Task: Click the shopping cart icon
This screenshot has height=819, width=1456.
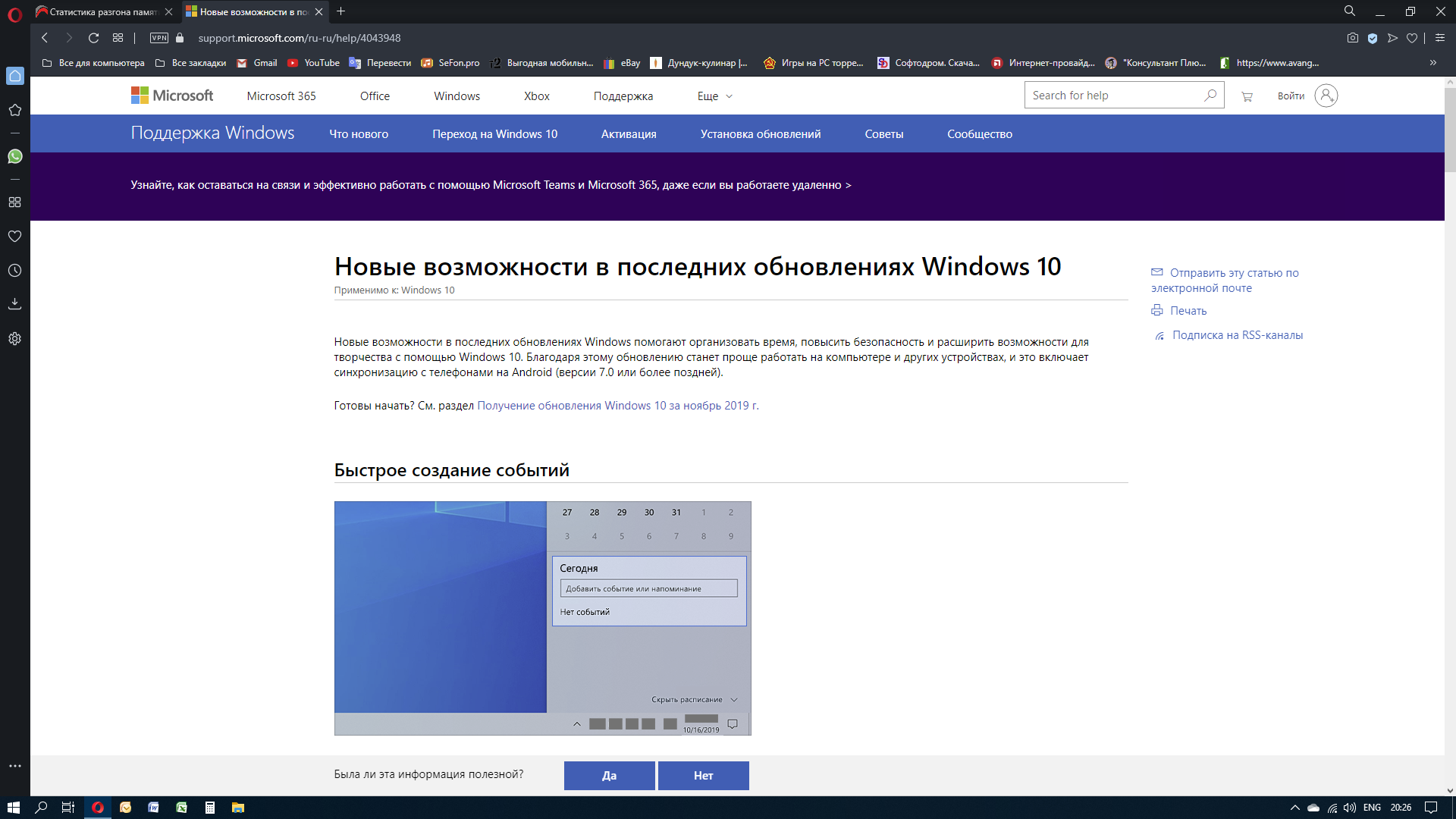Action: point(1247,96)
